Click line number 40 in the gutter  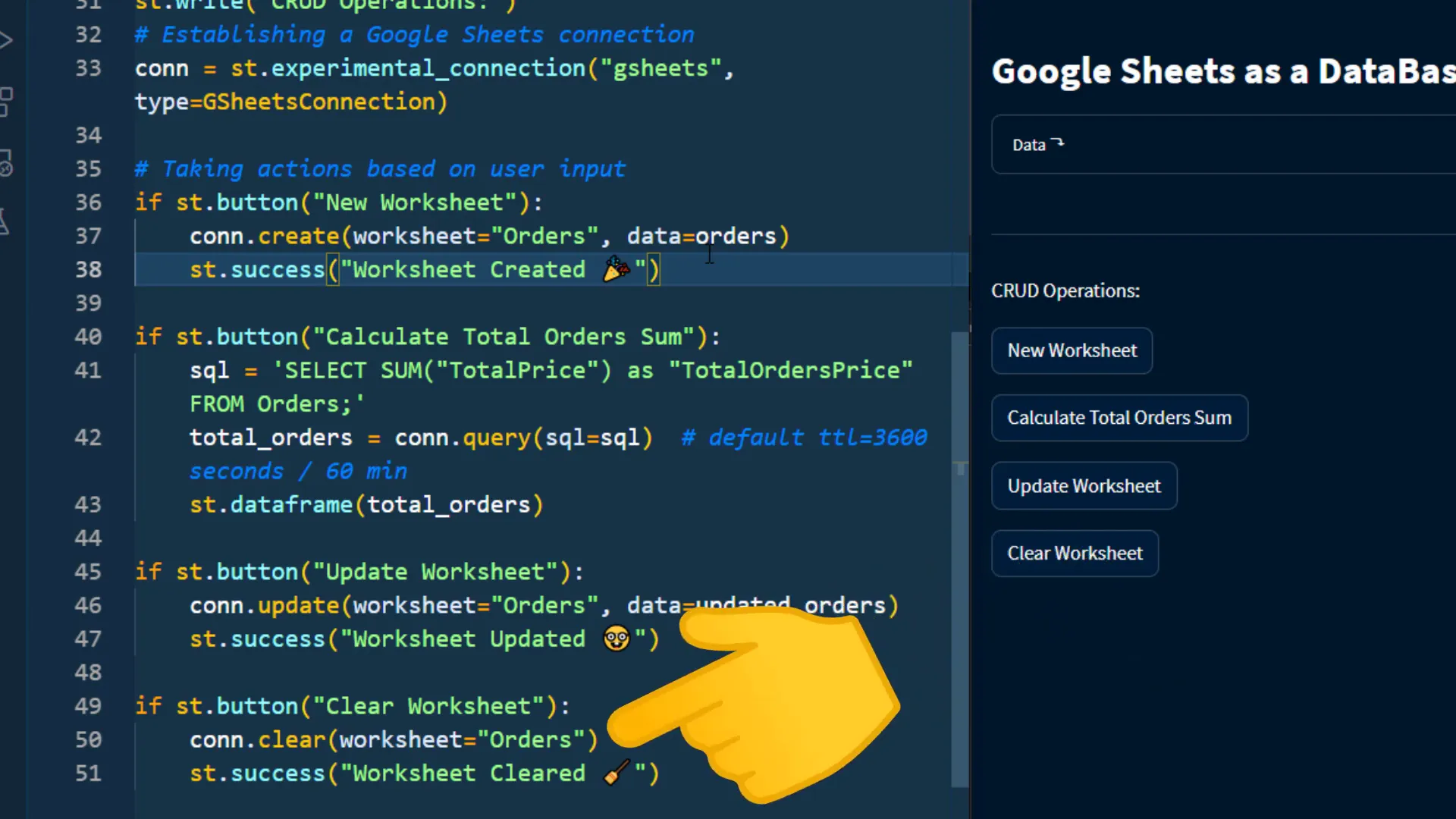(88, 336)
